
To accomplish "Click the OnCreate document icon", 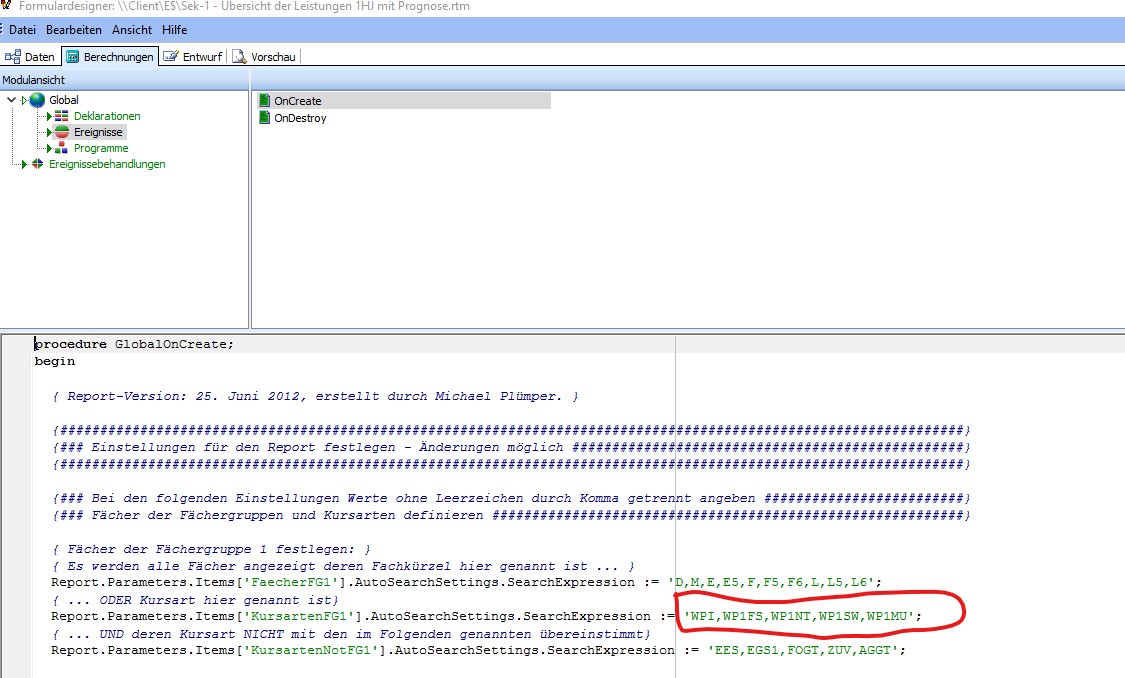I will coord(265,100).
